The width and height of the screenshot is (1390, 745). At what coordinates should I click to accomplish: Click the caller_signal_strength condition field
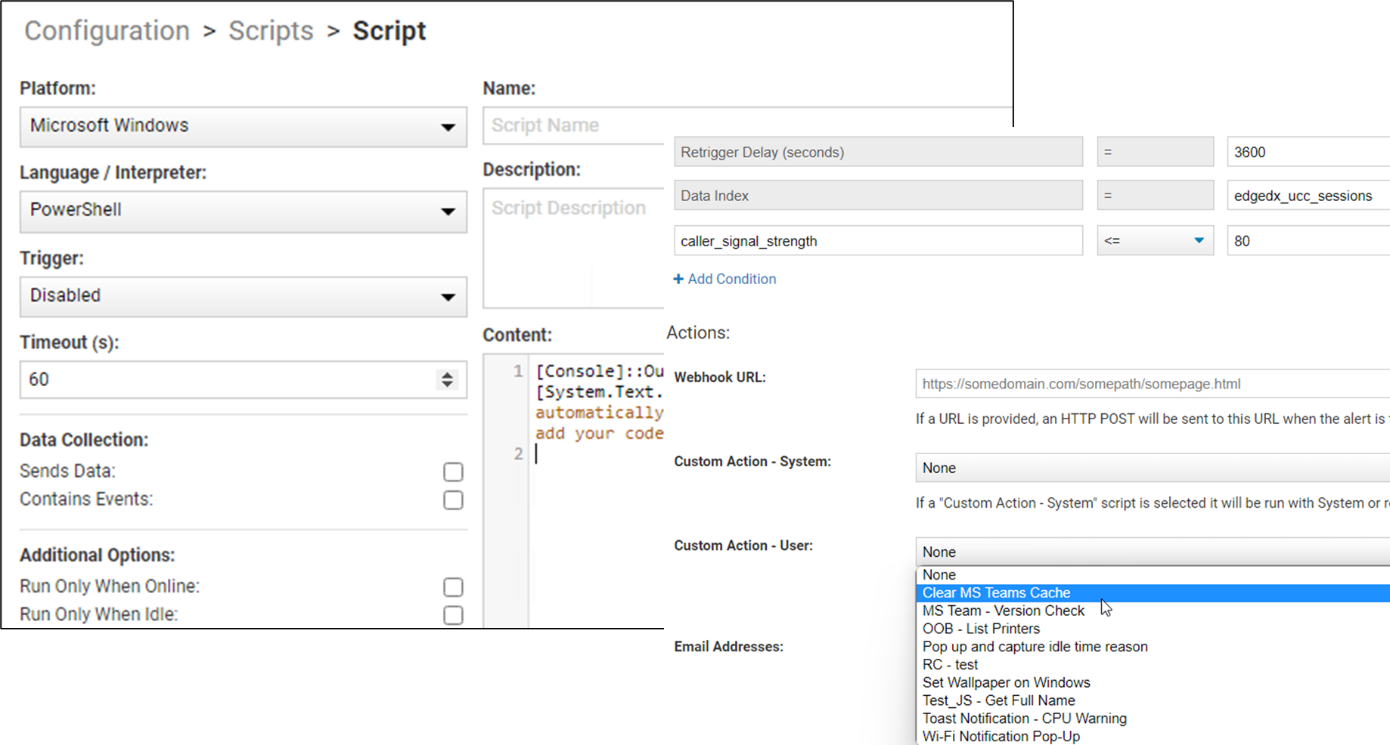click(878, 240)
